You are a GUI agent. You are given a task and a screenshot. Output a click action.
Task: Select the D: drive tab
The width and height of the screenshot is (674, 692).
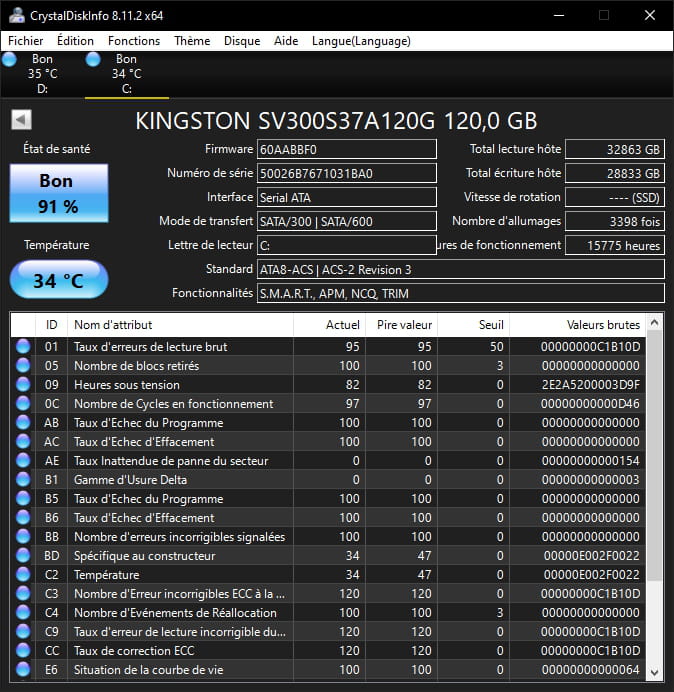click(42, 74)
